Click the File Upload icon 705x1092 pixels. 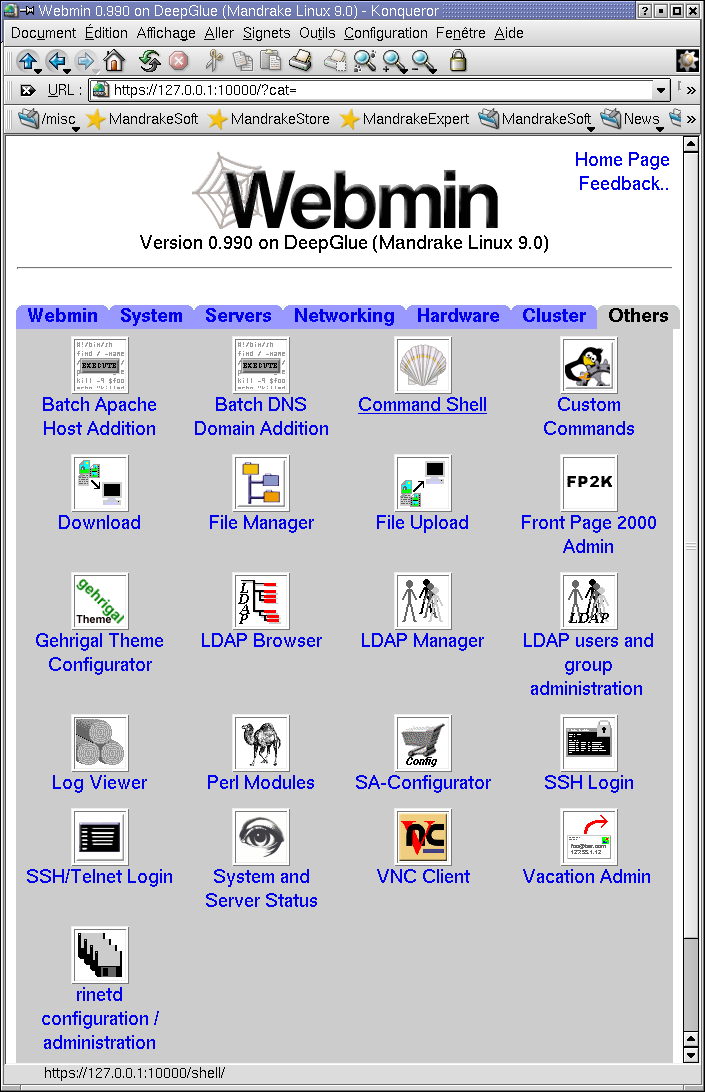tap(423, 483)
